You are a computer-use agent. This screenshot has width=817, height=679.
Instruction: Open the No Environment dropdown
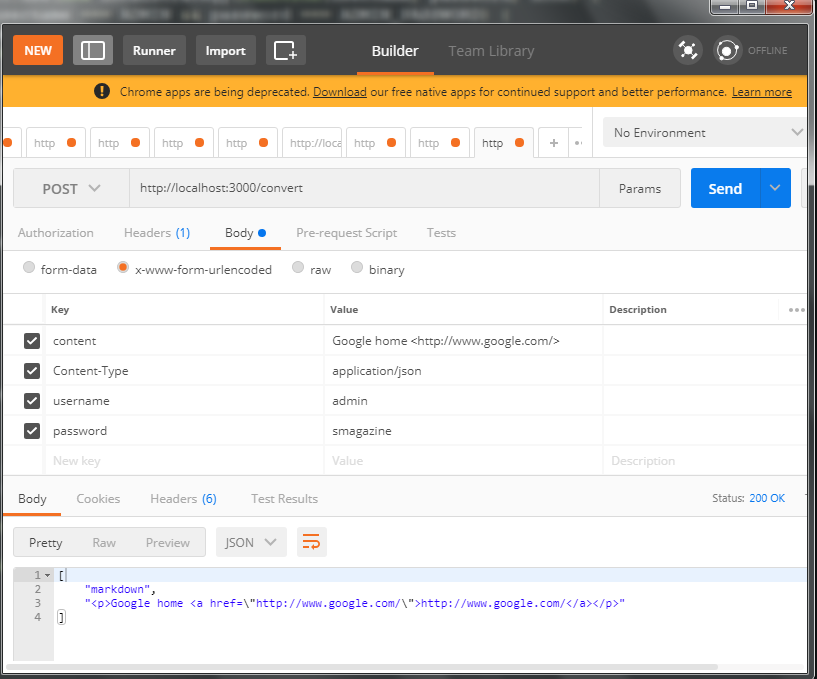point(707,133)
